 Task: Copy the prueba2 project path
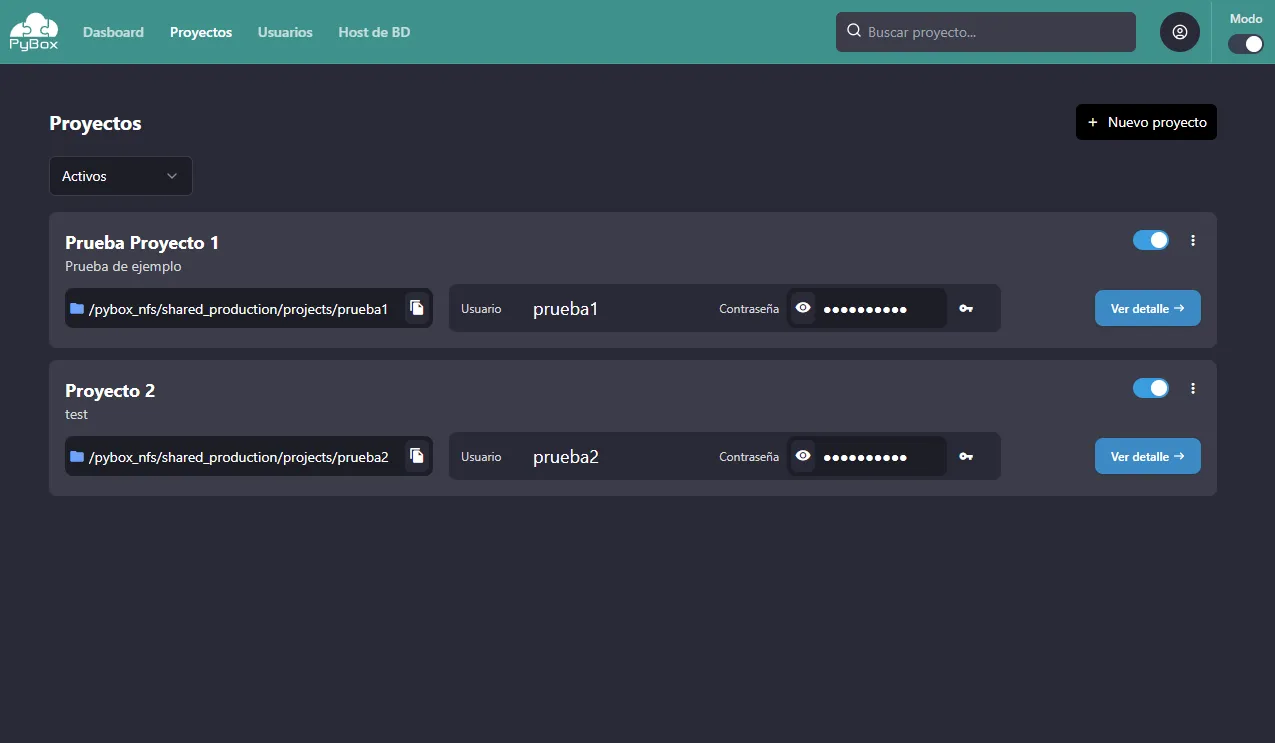tap(417, 456)
